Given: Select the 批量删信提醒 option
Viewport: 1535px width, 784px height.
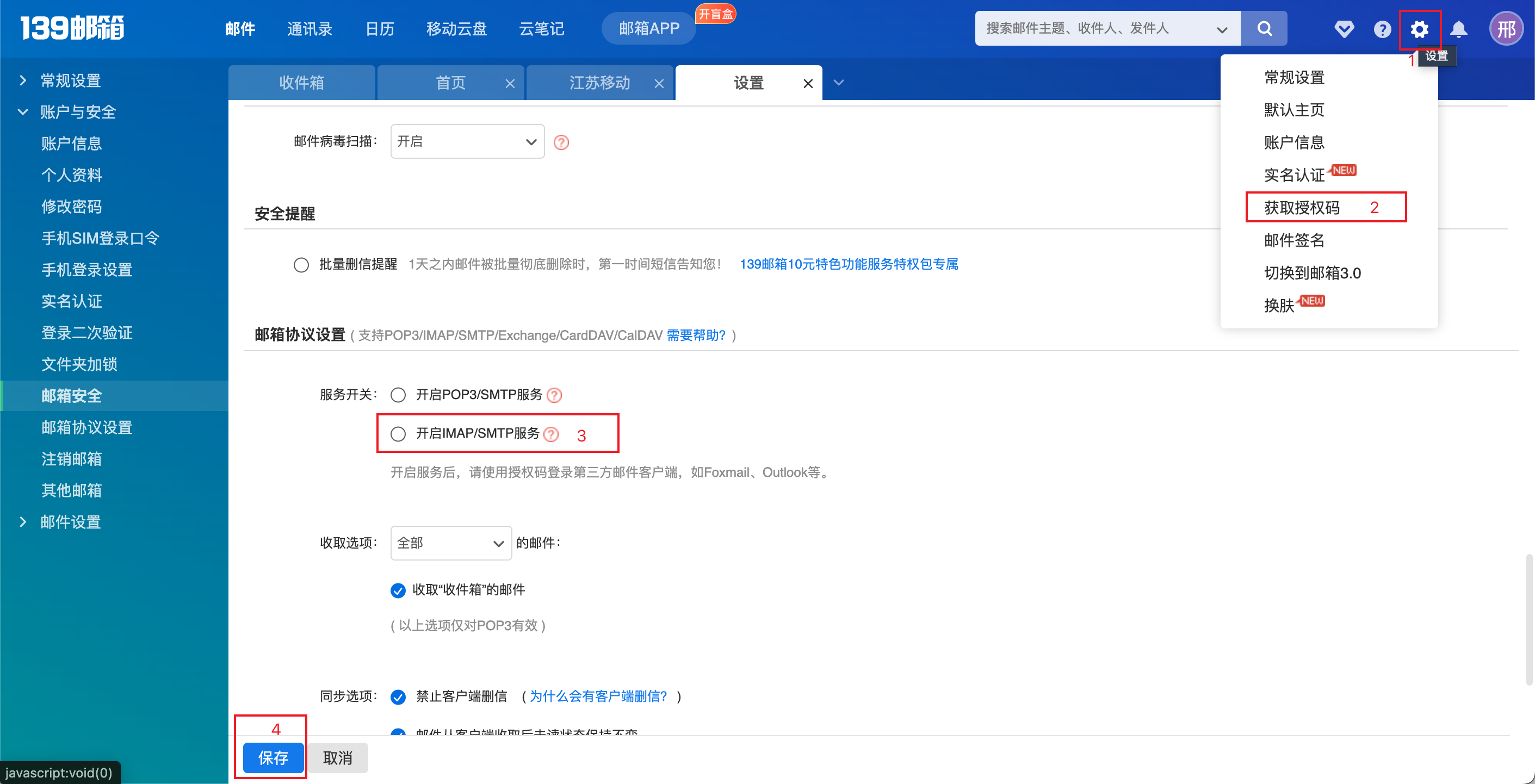Looking at the screenshot, I should click(x=301, y=265).
